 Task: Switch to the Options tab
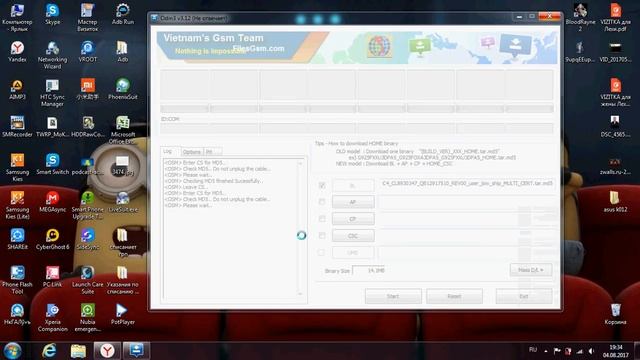pos(191,152)
